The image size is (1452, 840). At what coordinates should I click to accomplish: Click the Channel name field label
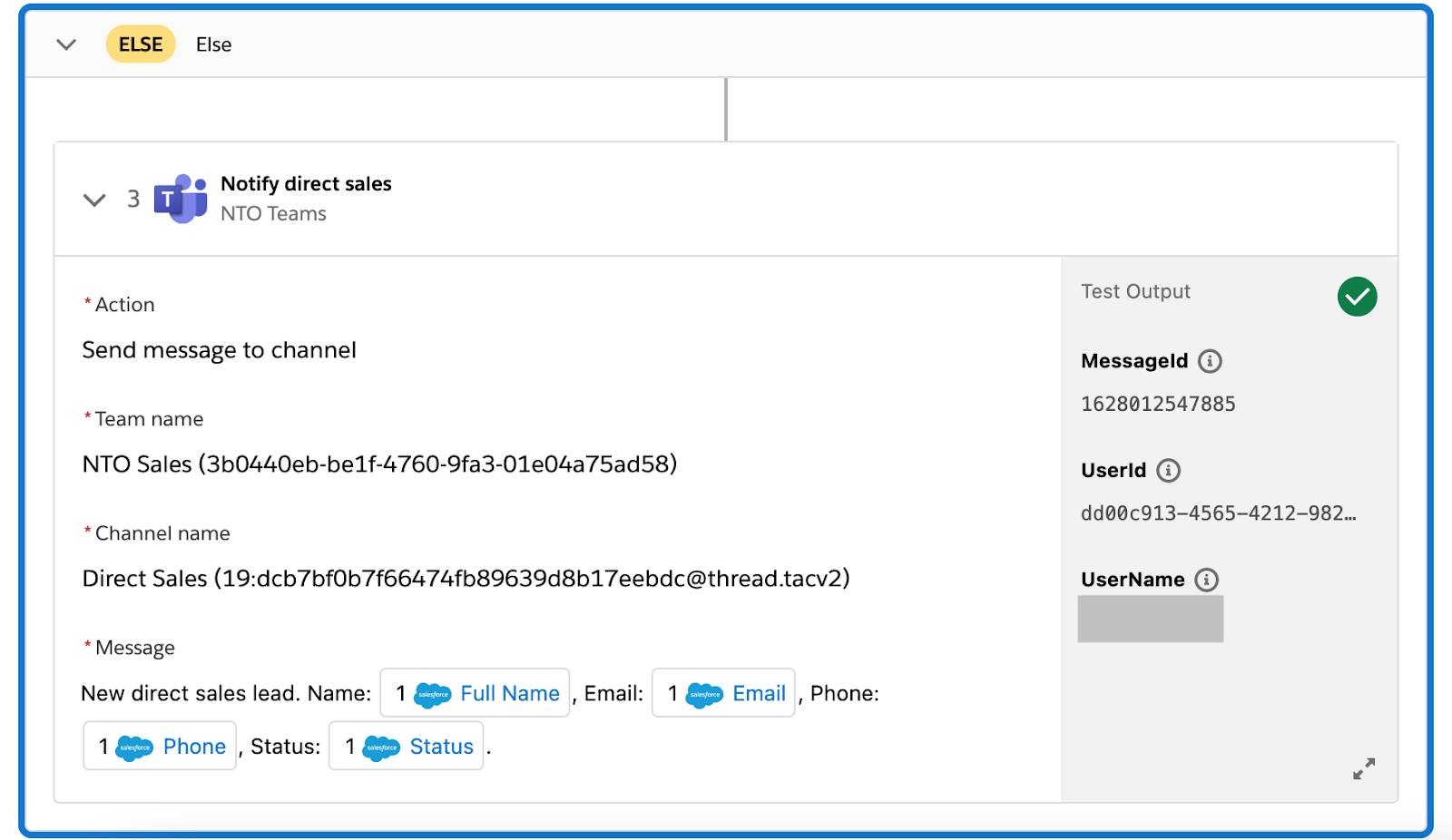click(x=162, y=533)
